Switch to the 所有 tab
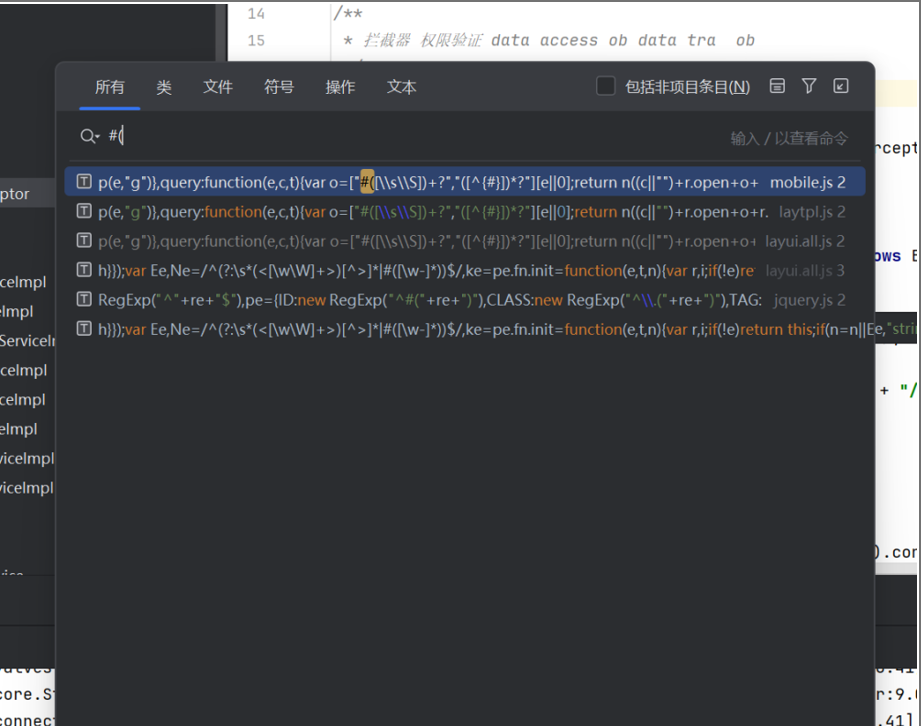Image resolution: width=921 pixels, height=726 pixels. coord(110,88)
